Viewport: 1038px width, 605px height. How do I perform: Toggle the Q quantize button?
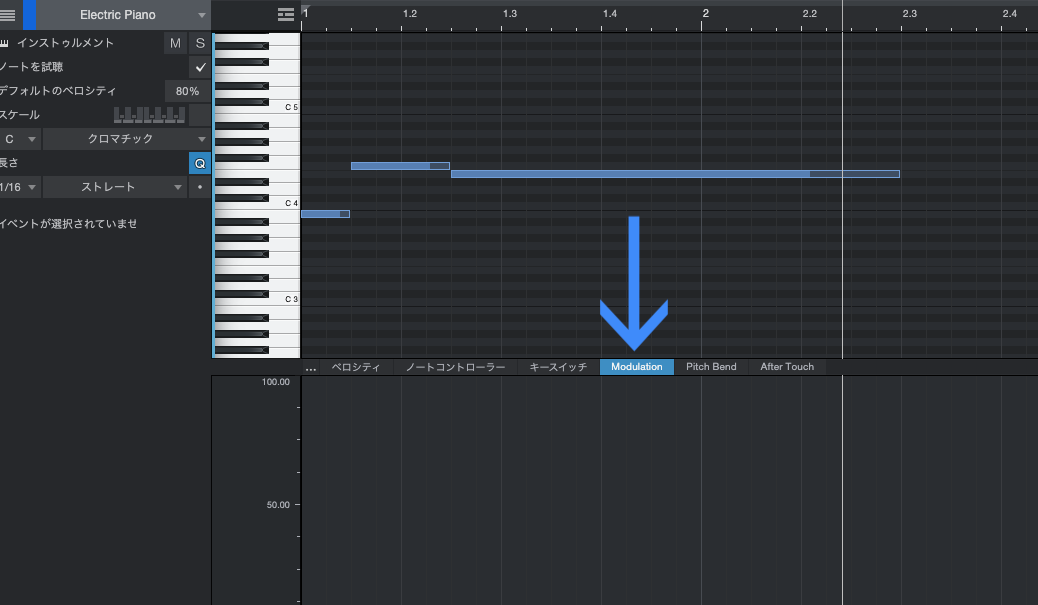[x=200, y=163]
